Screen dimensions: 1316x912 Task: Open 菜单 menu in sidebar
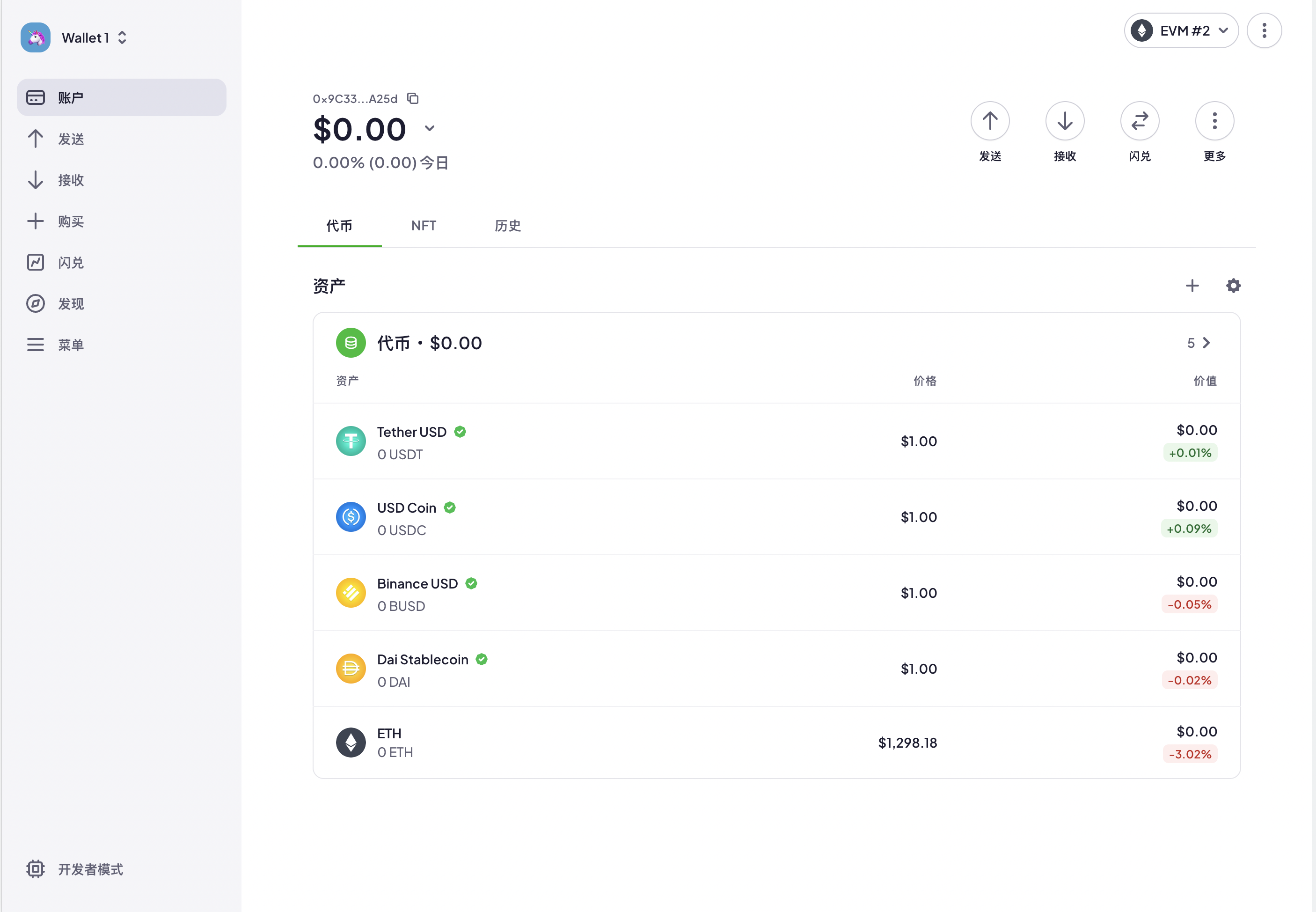click(71, 345)
